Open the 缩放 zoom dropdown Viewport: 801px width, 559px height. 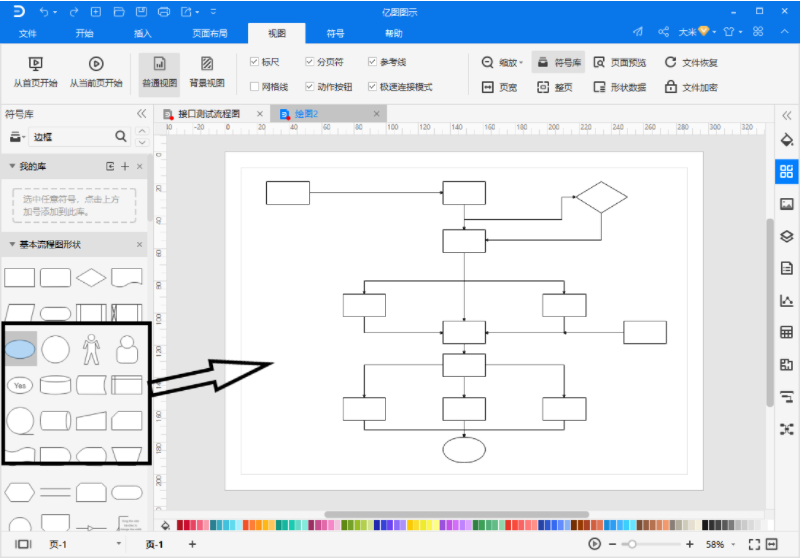coord(502,62)
